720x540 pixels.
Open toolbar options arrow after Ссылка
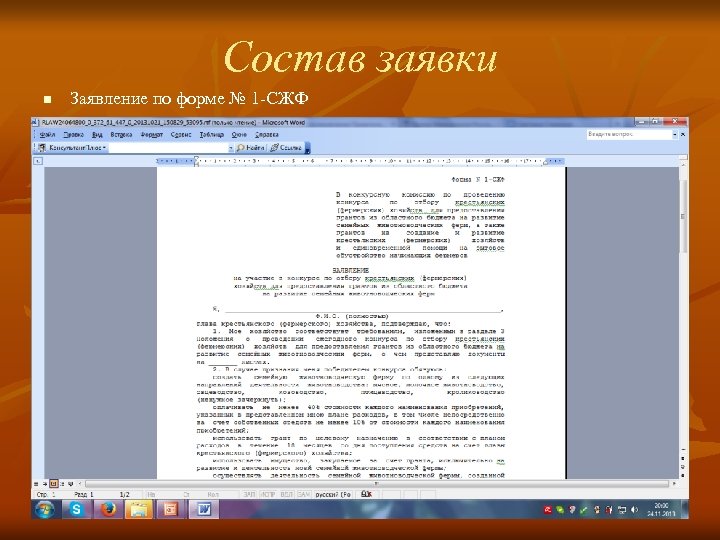point(308,148)
